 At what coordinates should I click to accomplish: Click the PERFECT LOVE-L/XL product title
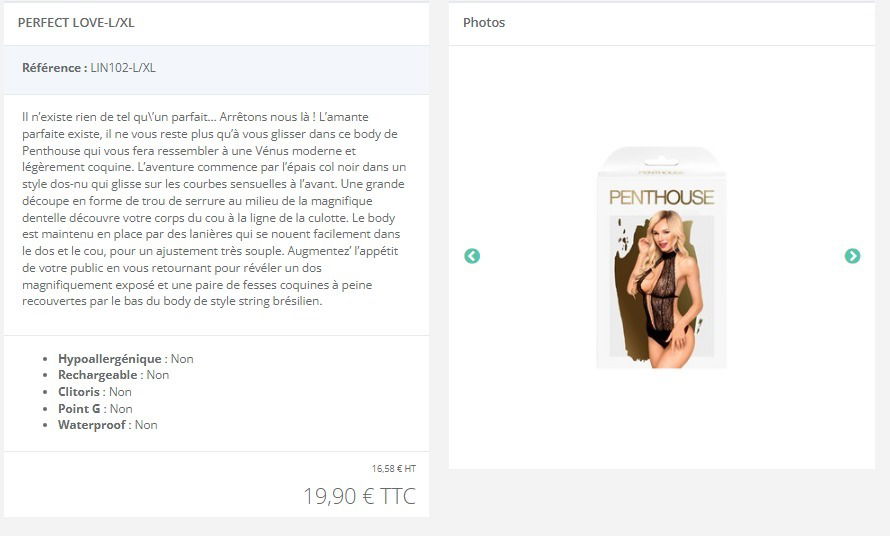[x=76, y=23]
